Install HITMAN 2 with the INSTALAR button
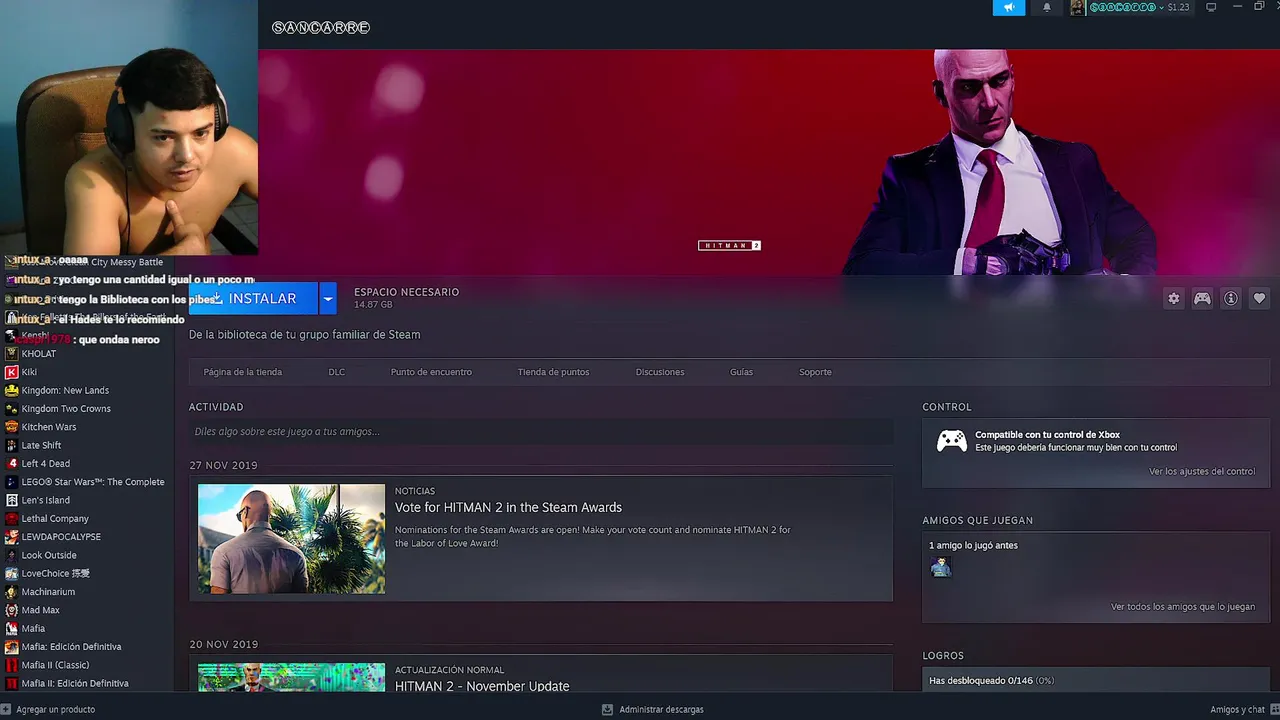 [x=253, y=298]
